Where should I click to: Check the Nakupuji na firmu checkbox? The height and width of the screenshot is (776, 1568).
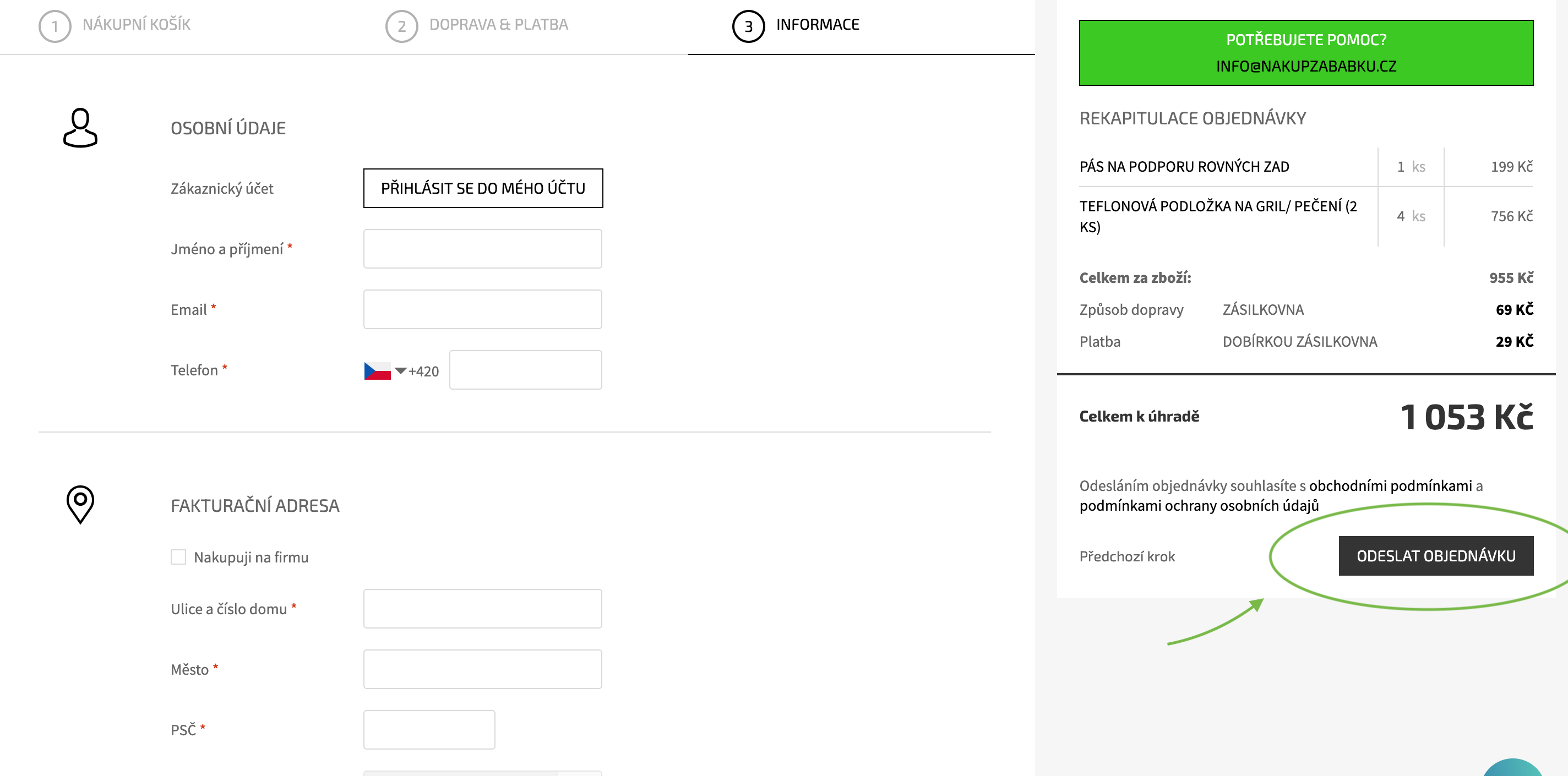(x=178, y=557)
